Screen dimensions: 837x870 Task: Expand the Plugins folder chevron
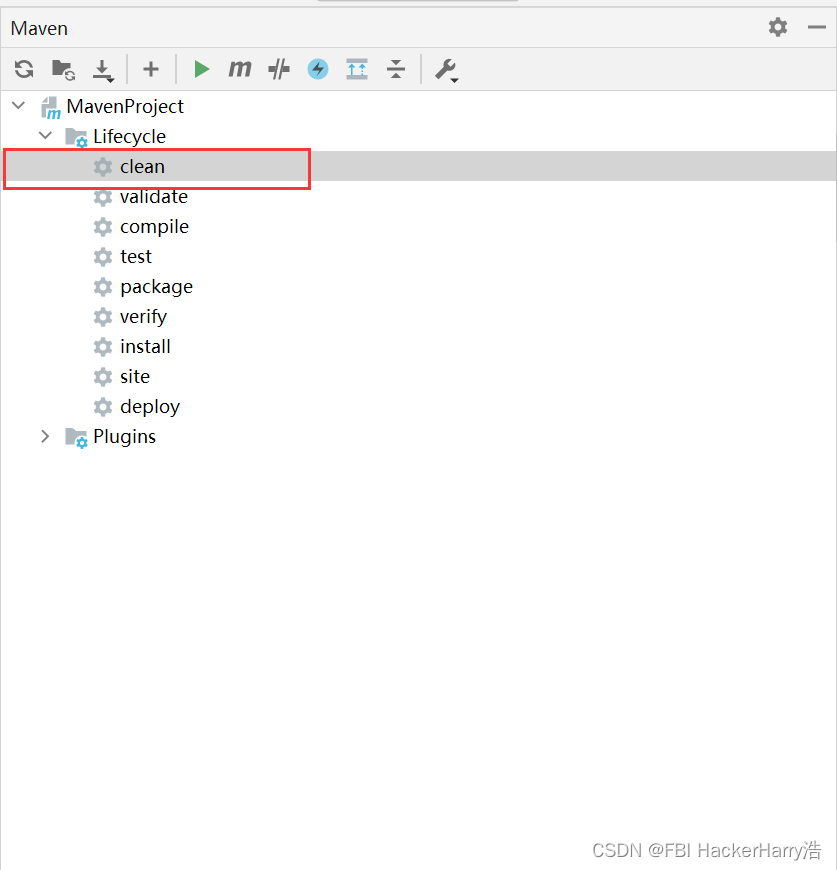click(x=45, y=436)
